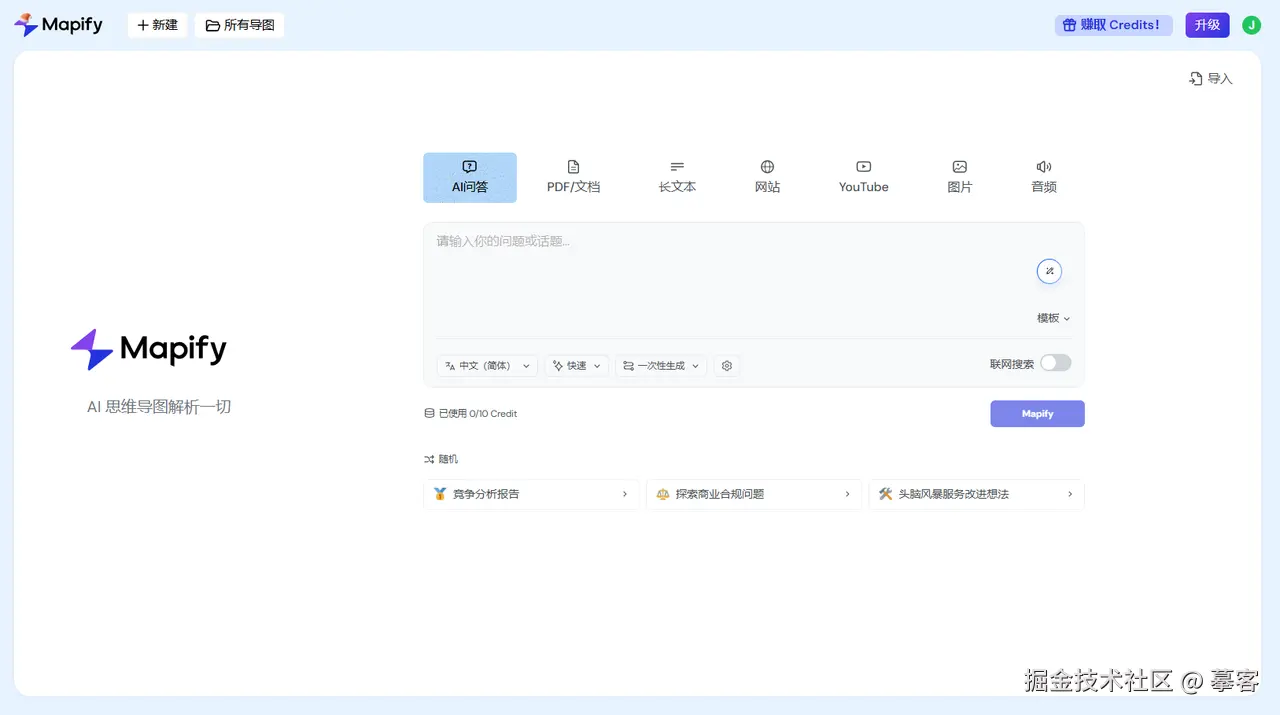This screenshot has width=1280, height=715.
Task: Switch to the 网站 tab
Action: pyautogui.click(x=767, y=177)
